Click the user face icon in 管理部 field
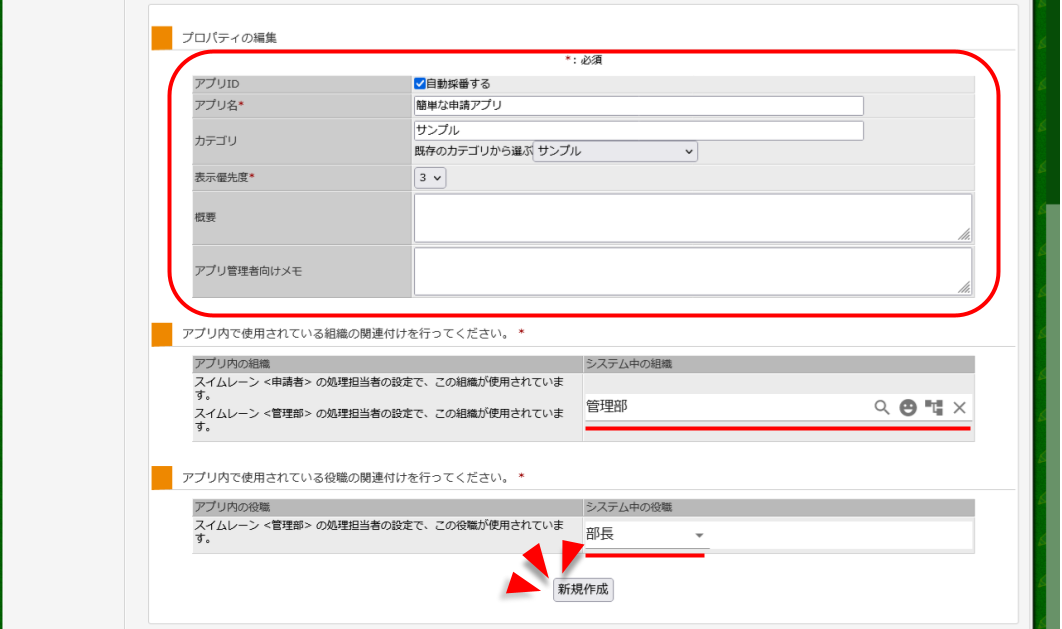This screenshot has width=1062, height=629. click(x=908, y=407)
